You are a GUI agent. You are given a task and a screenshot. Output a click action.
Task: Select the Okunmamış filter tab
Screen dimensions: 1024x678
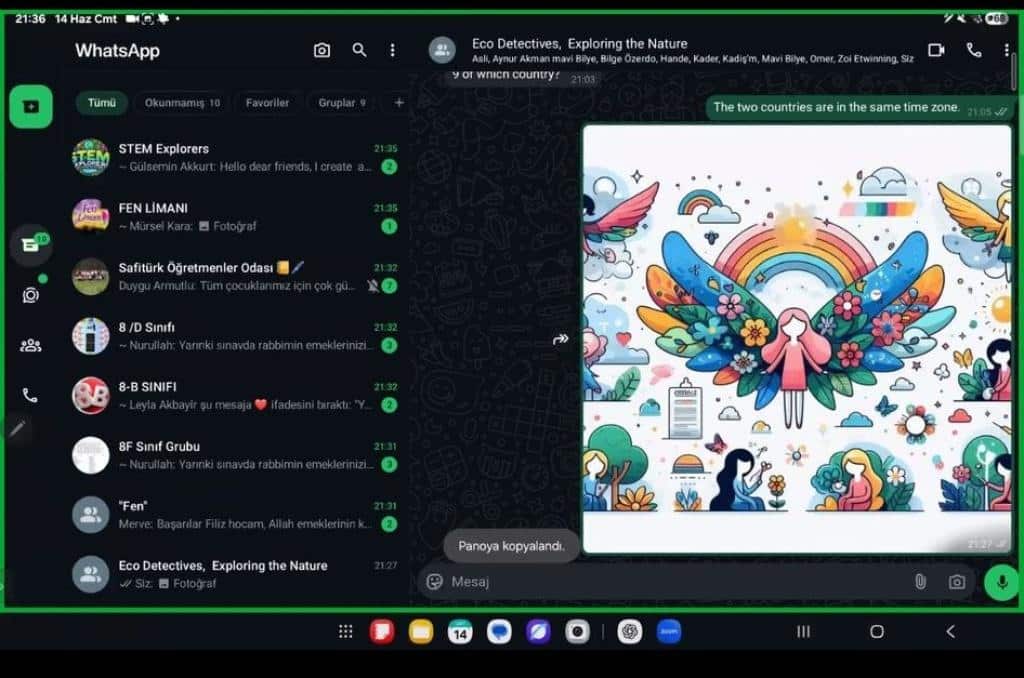pos(182,103)
